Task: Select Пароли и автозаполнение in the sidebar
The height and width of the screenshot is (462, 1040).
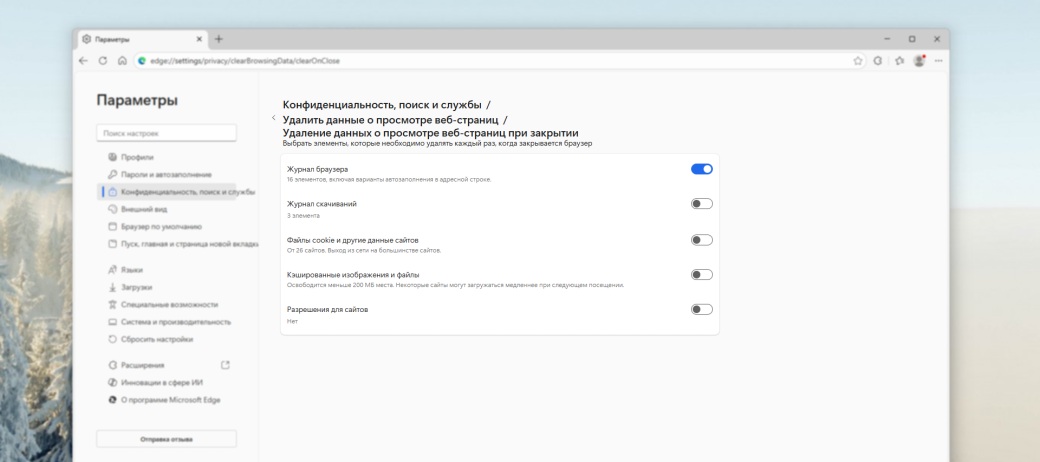Action: click(166, 174)
